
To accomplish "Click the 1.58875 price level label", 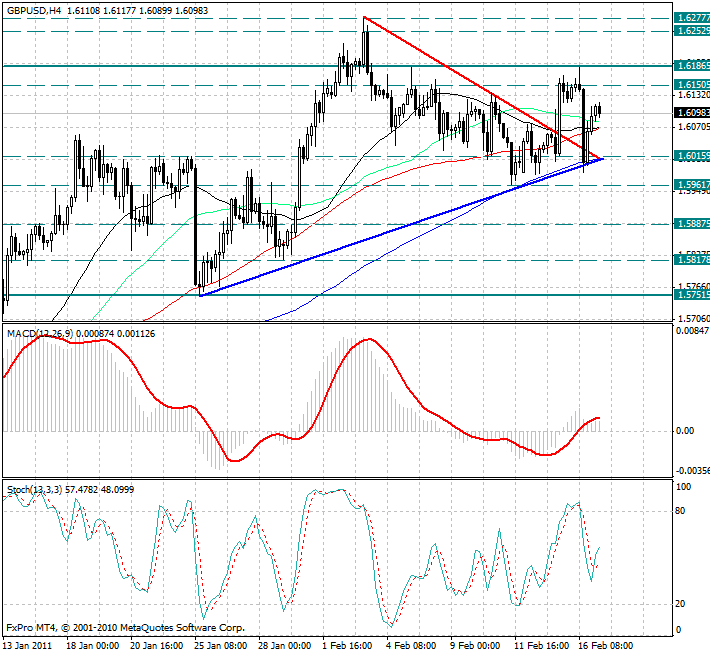I will pos(692,224).
